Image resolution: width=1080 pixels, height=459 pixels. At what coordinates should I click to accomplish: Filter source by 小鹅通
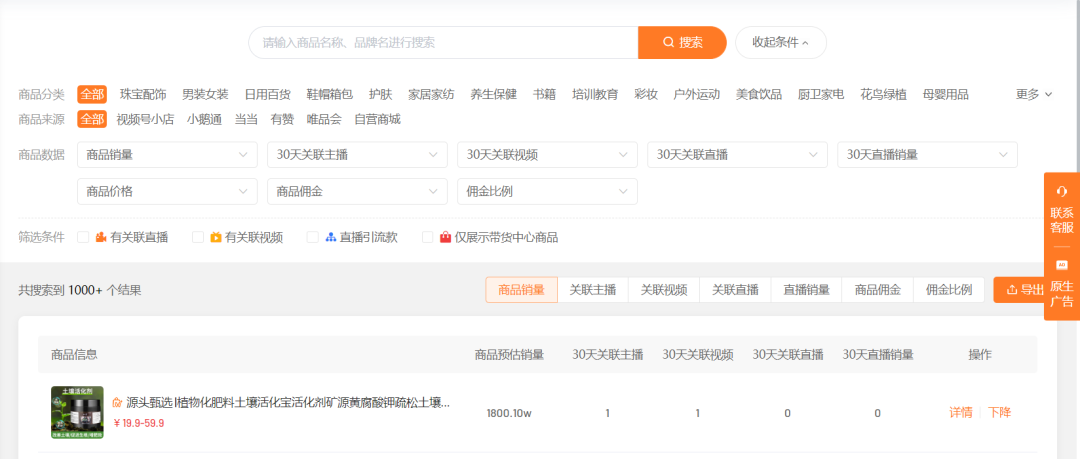click(204, 119)
